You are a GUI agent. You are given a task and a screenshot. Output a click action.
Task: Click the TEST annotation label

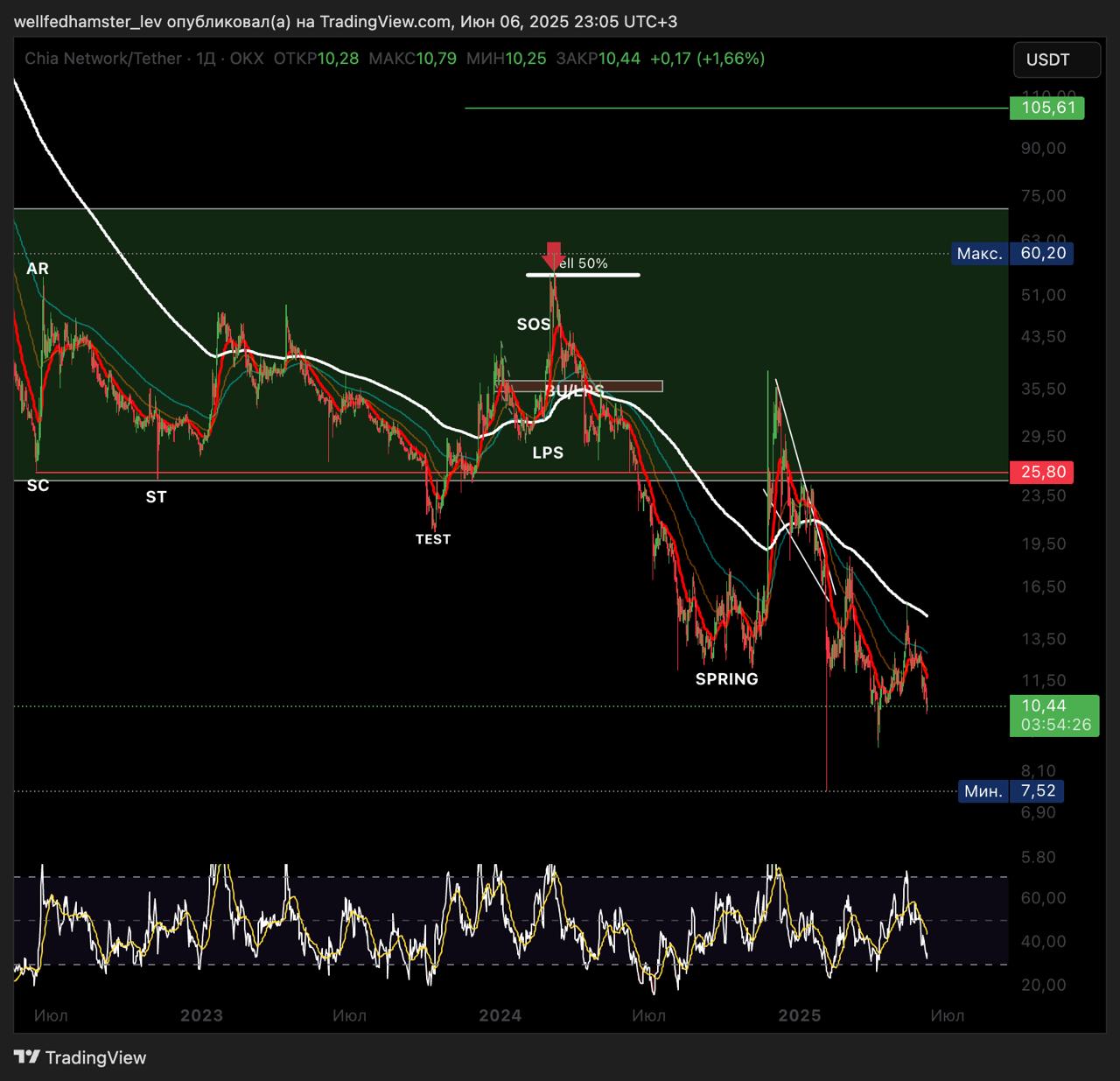[x=433, y=539]
